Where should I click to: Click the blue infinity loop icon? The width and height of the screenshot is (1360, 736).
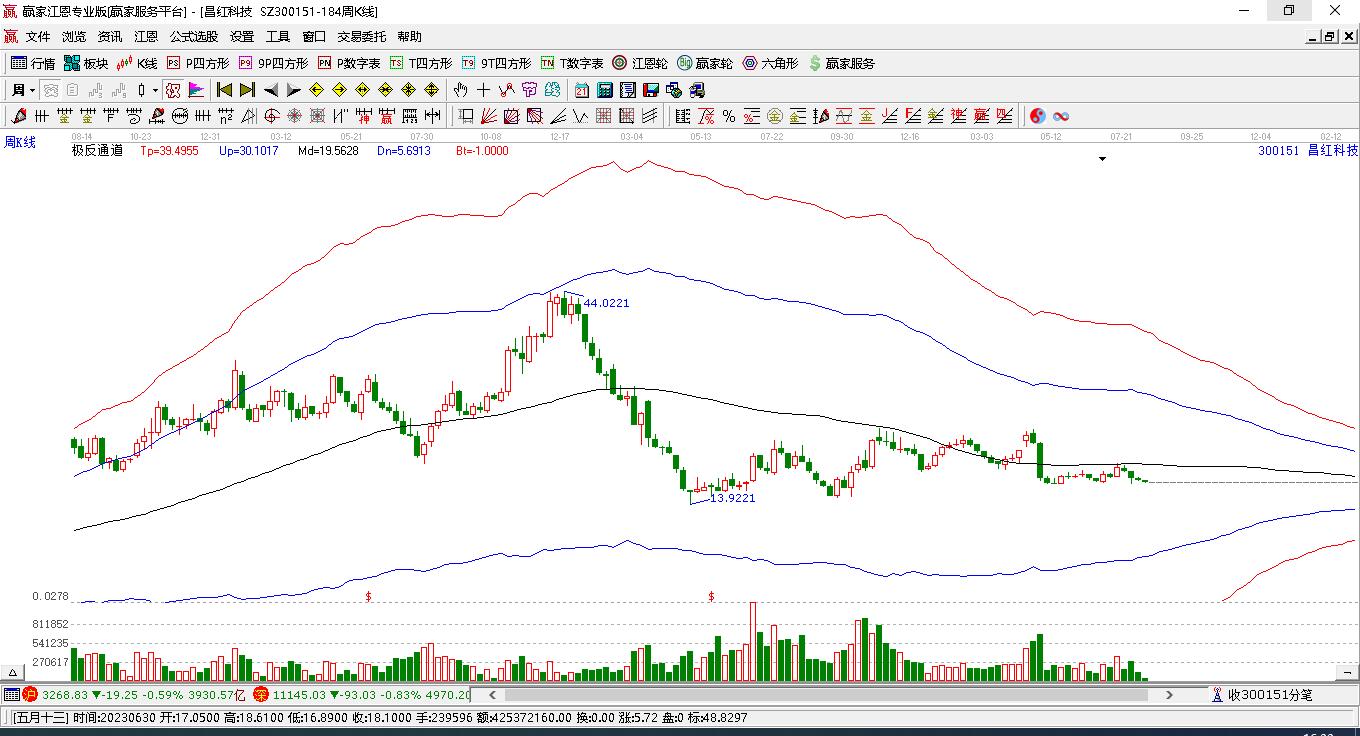click(x=1060, y=116)
